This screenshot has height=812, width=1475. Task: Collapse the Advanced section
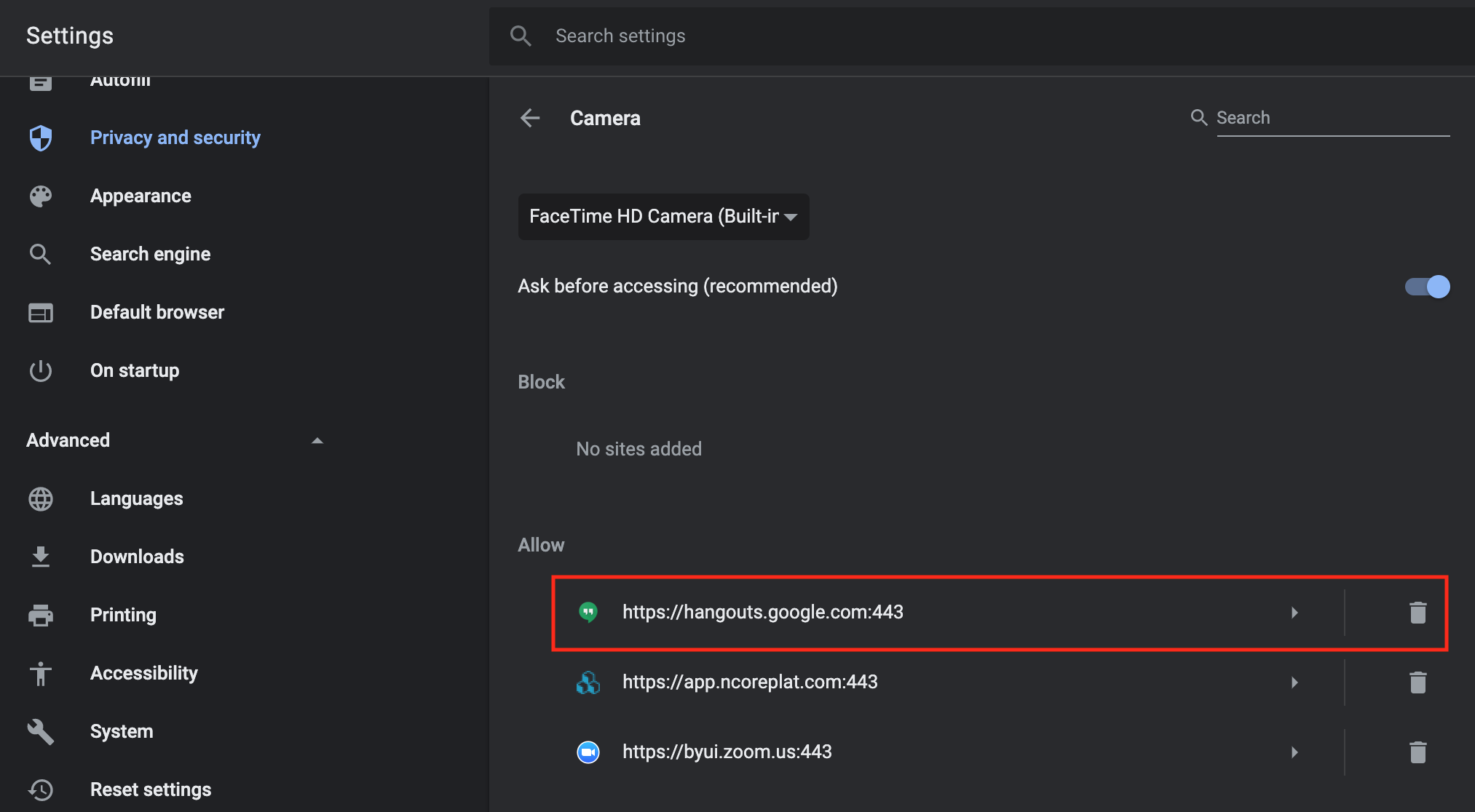tap(317, 440)
